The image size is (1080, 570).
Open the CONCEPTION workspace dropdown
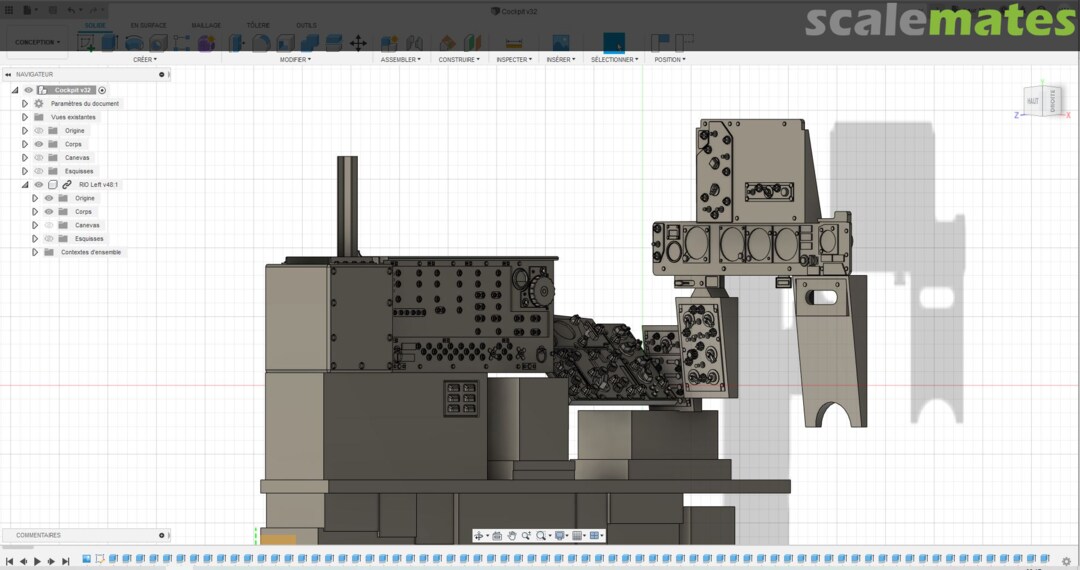(x=37, y=42)
